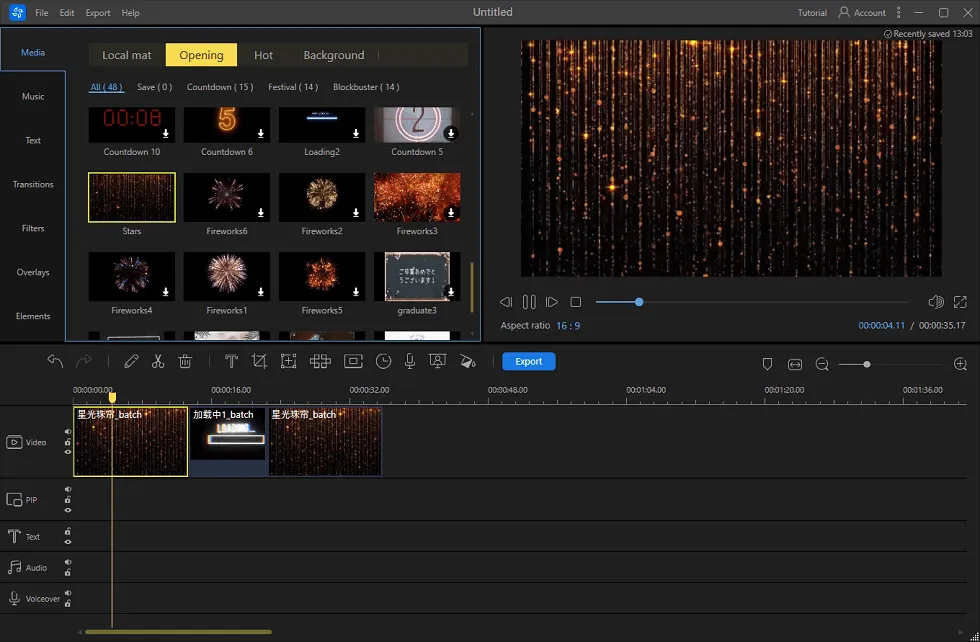Click the blue Export button
The width and height of the screenshot is (980, 642).
pos(528,362)
